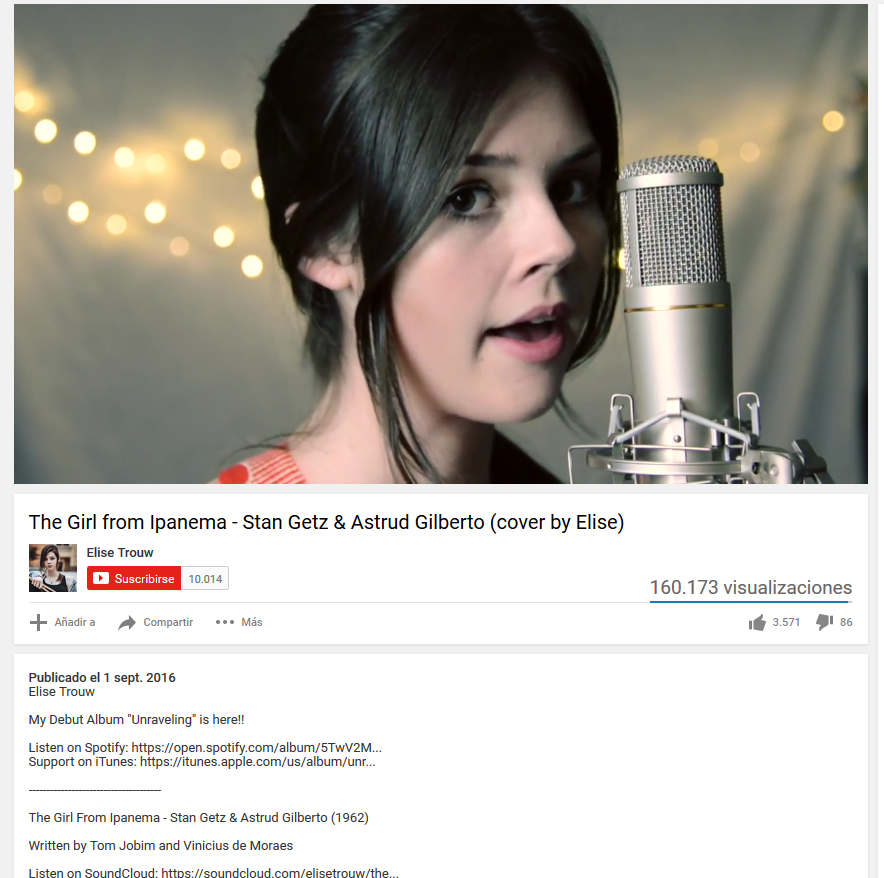
Task: Open the Elise Trouw channel name link
Action: (x=120, y=553)
